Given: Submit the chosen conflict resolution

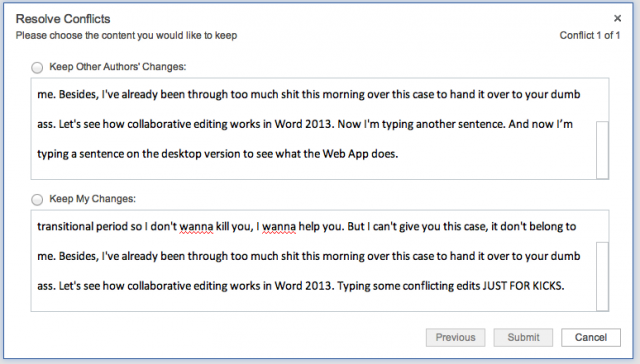Looking at the screenshot, I should 523,337.
